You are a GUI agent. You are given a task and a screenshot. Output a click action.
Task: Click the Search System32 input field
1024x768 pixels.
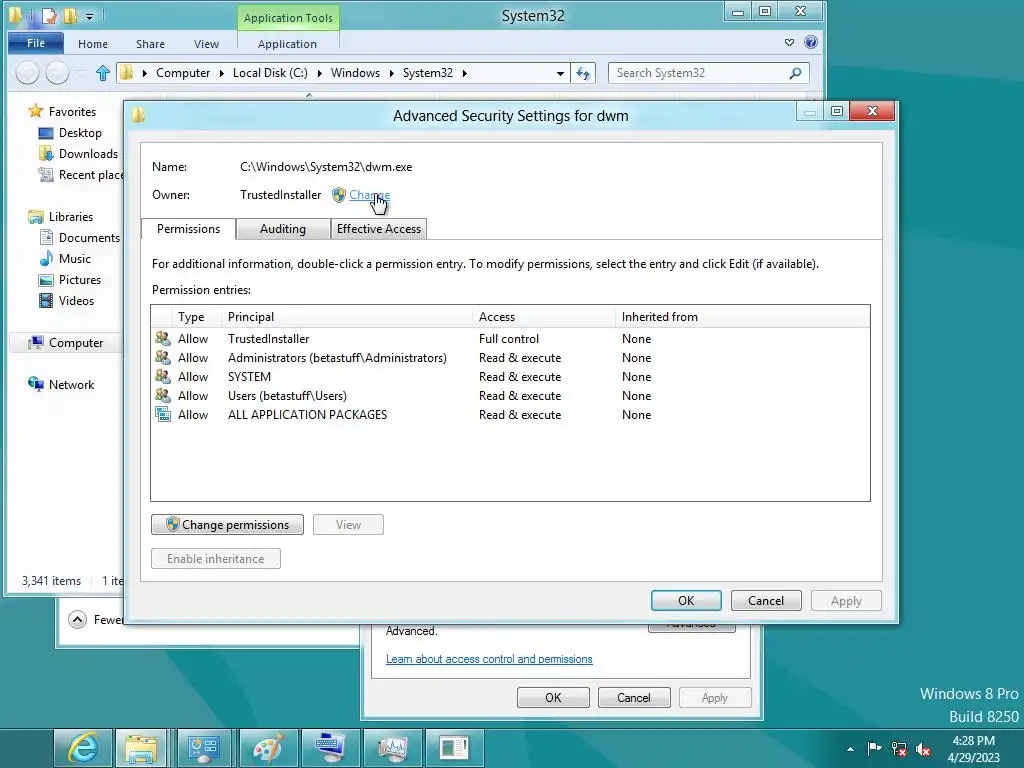[x=699, y=73]
